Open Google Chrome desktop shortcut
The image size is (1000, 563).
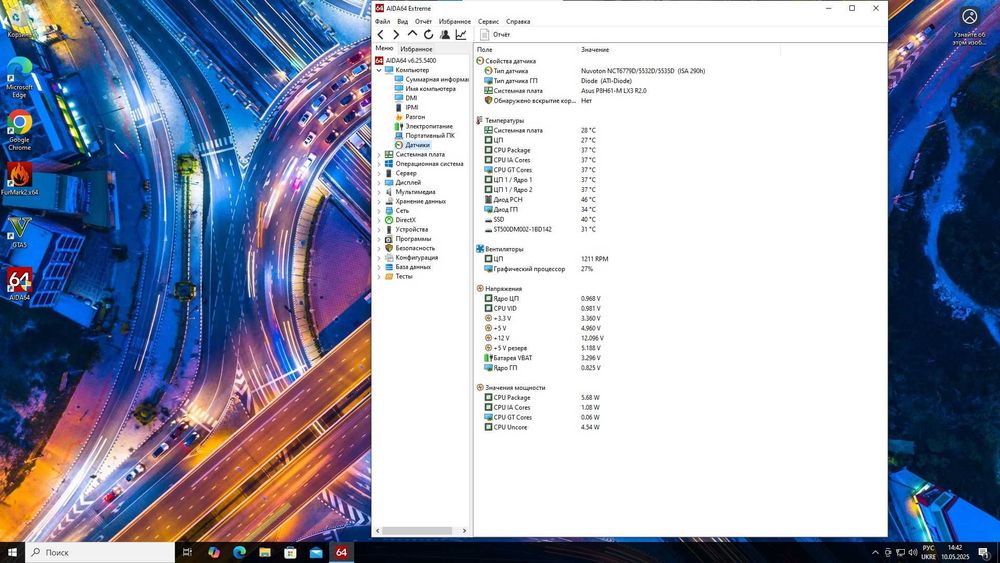pyautogui.click(x=19, y=130)
